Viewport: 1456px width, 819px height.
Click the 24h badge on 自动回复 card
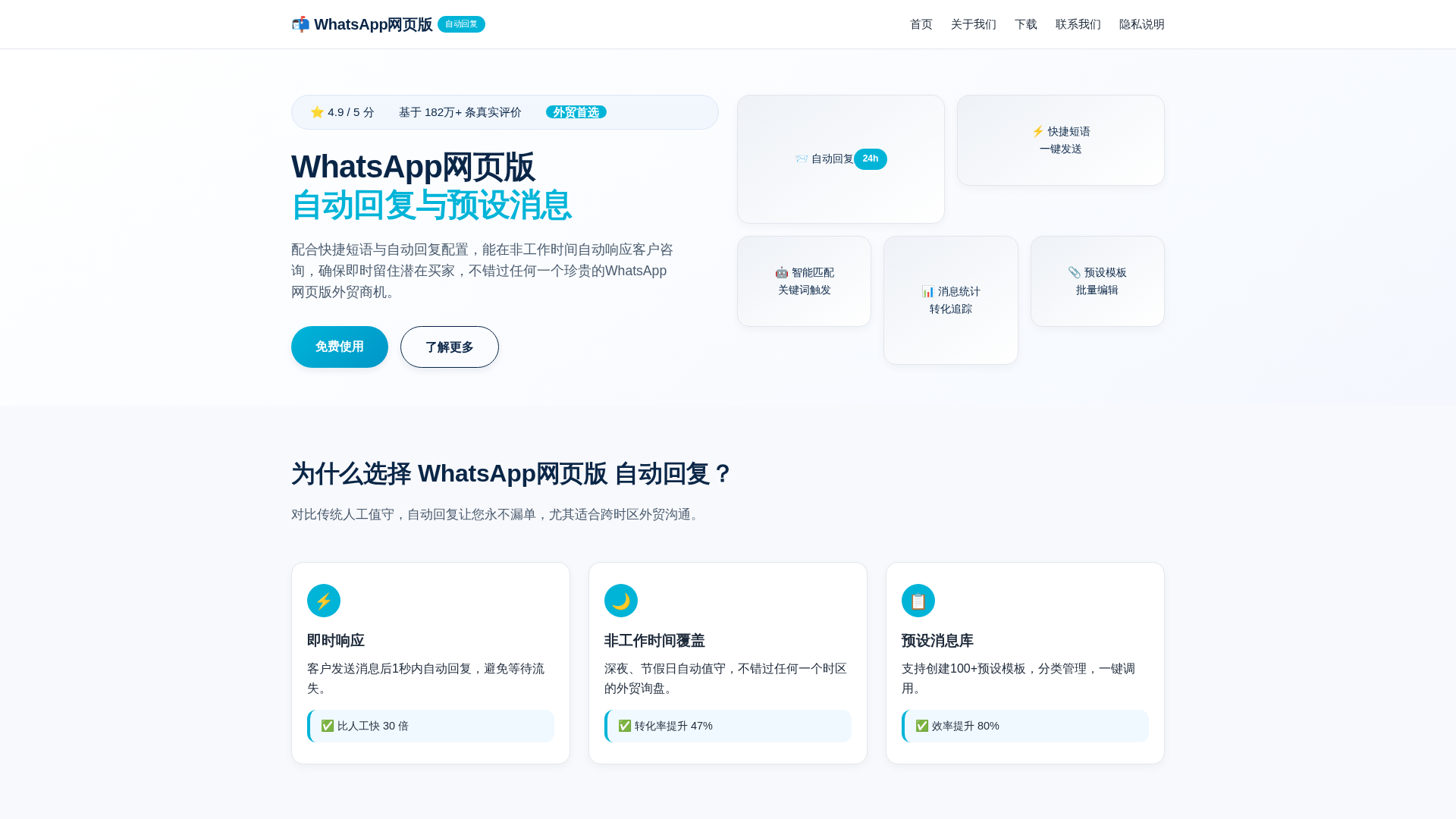(x=871, y=159)
